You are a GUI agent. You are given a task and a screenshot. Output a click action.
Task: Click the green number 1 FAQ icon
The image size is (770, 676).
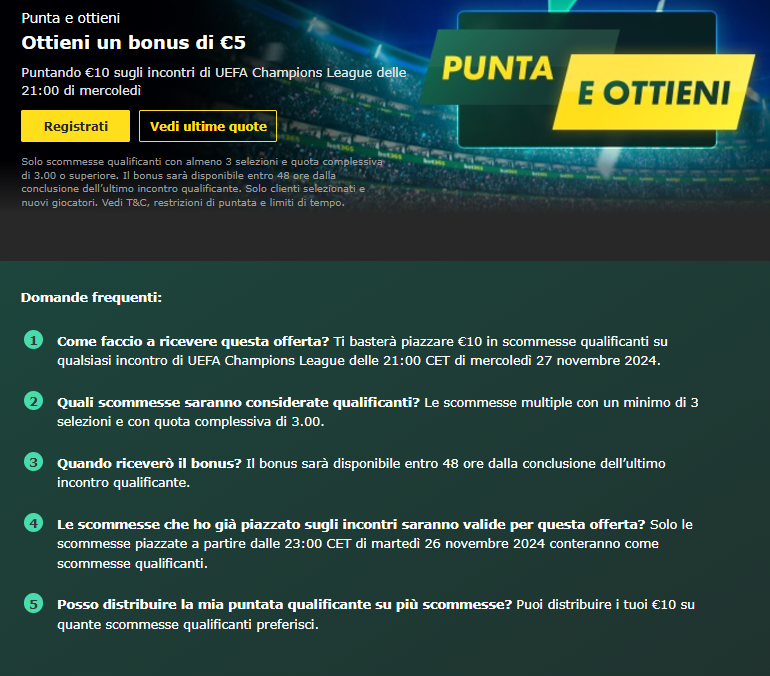tap(33, 340)
